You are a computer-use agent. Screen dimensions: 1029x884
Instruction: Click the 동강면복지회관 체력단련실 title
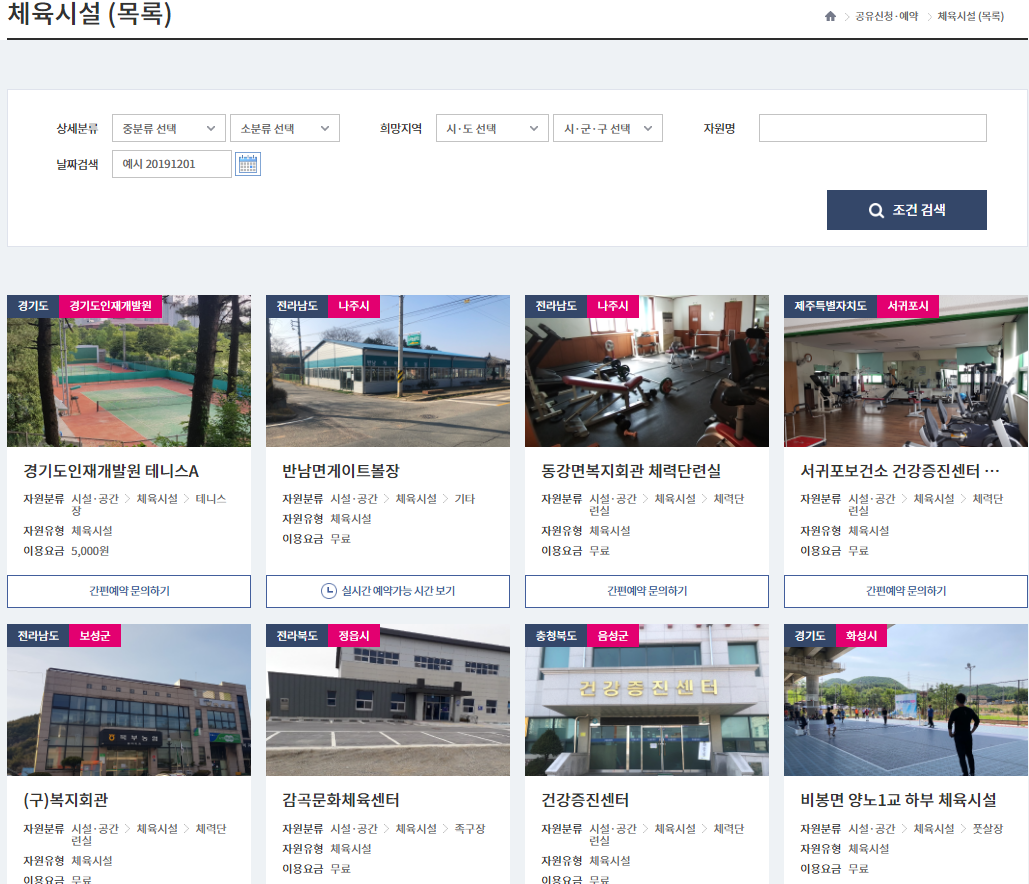point(631,471)
